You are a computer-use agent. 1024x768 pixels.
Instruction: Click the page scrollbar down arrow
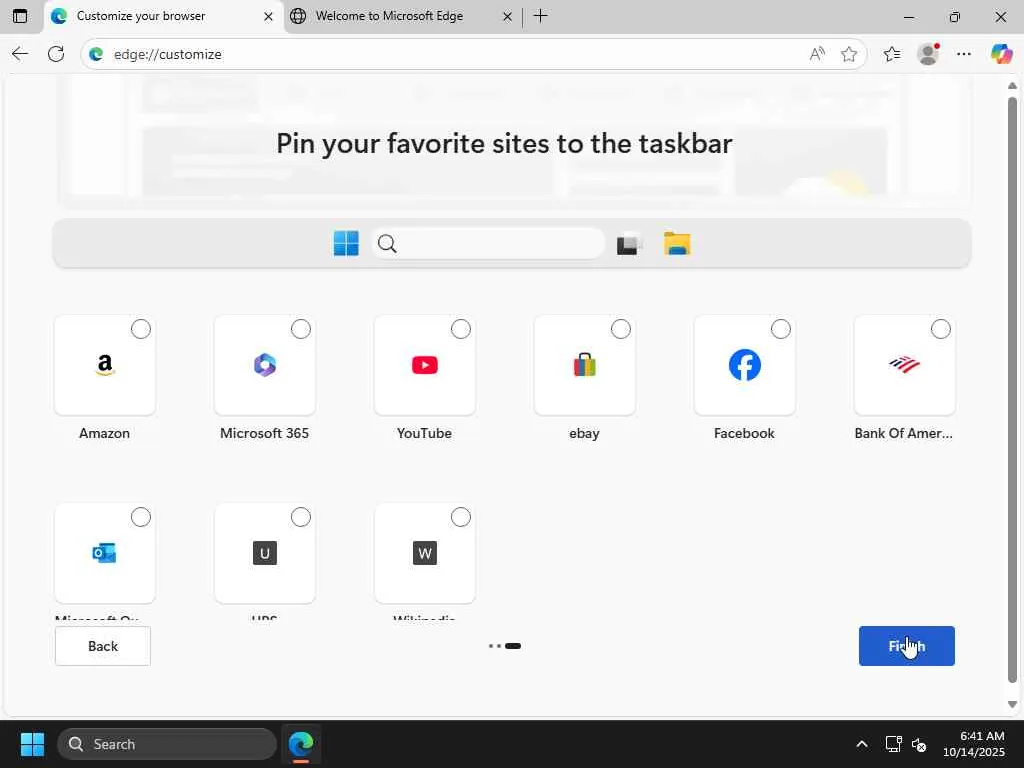click(1012, 704)
